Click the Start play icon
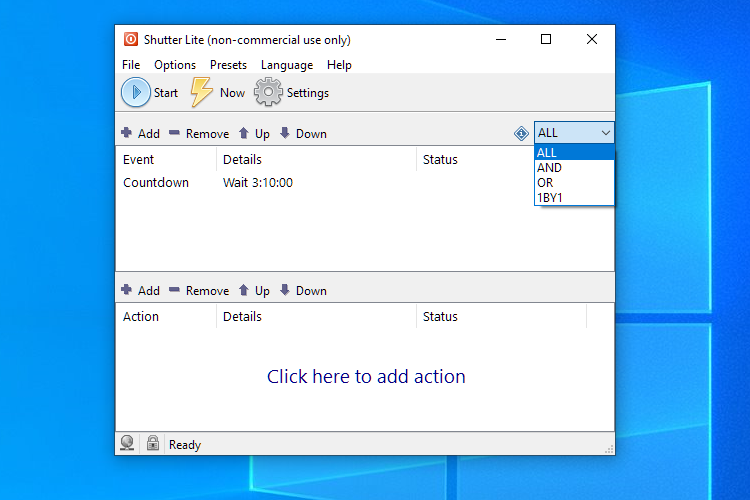Viewport: 750px width, 500px height. (136, 92)
